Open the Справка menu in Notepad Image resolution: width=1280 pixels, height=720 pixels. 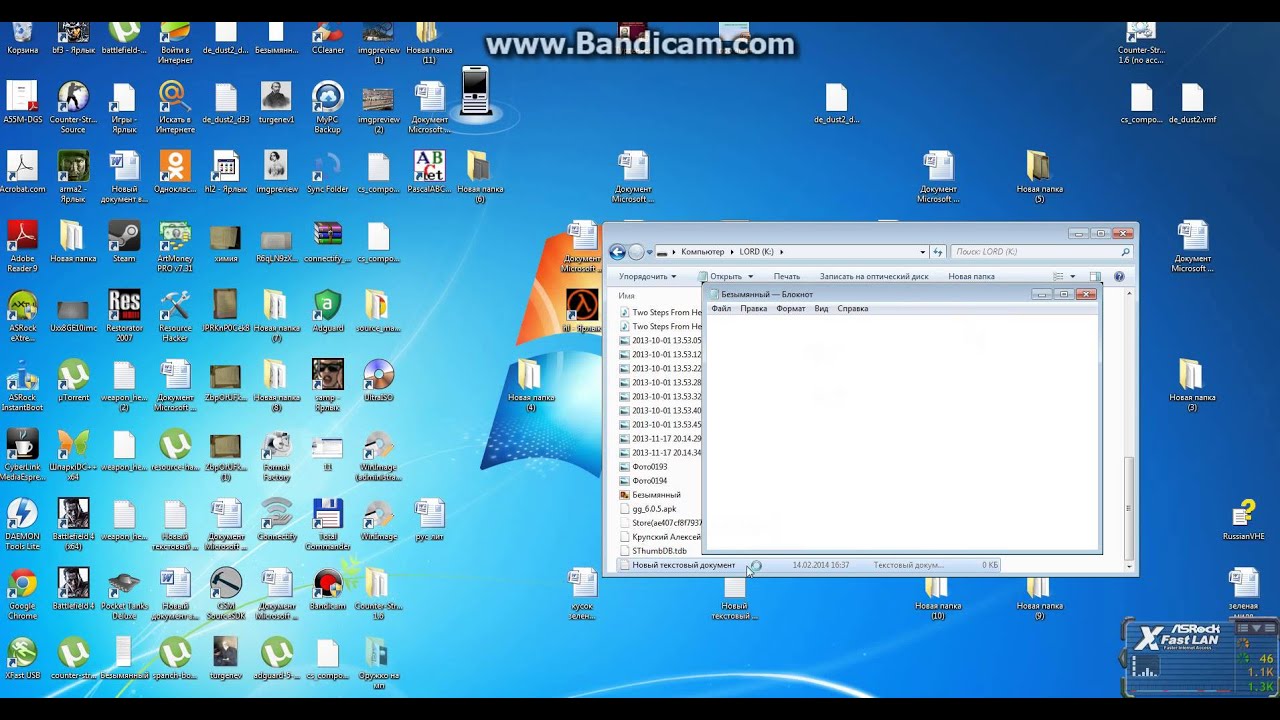point(852,309)
